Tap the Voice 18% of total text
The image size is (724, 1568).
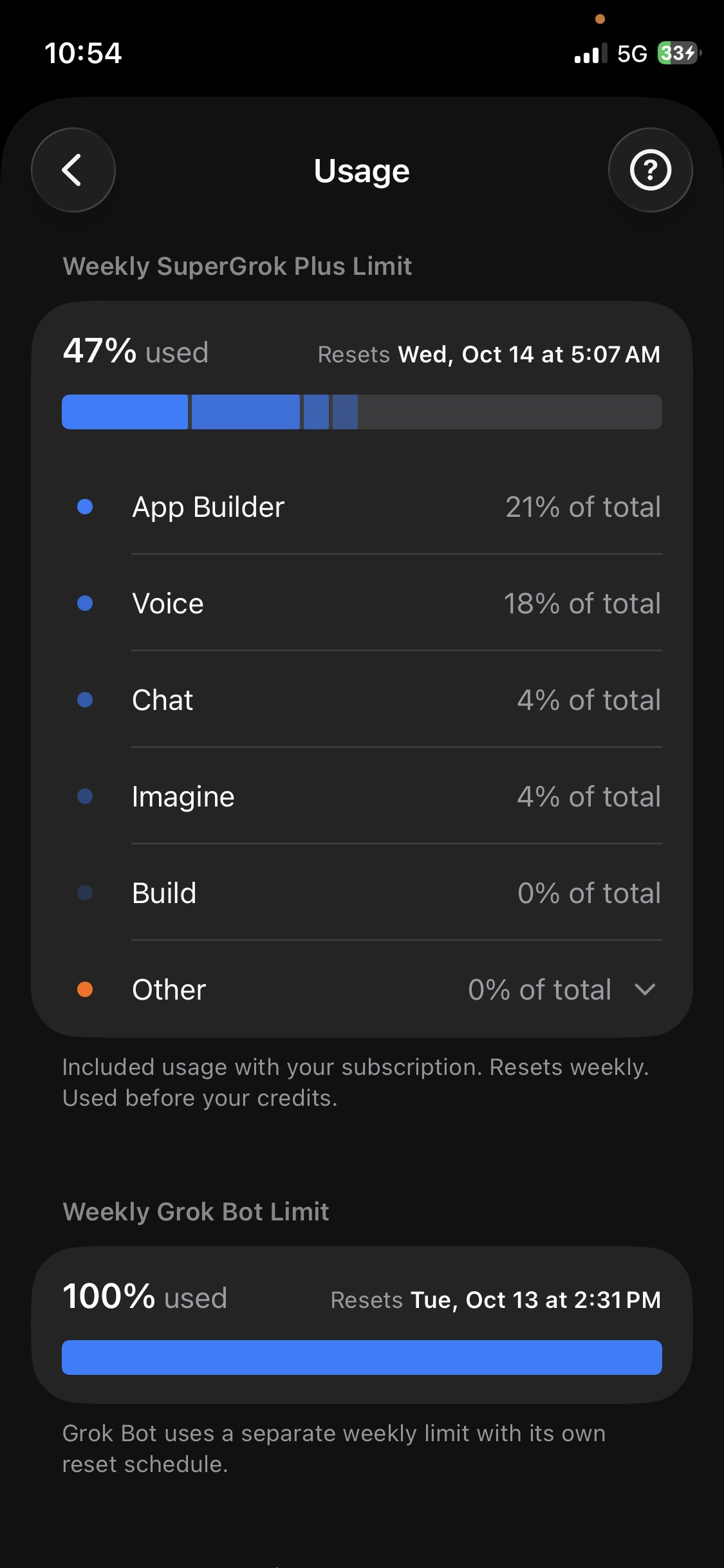tap(582, 604)
